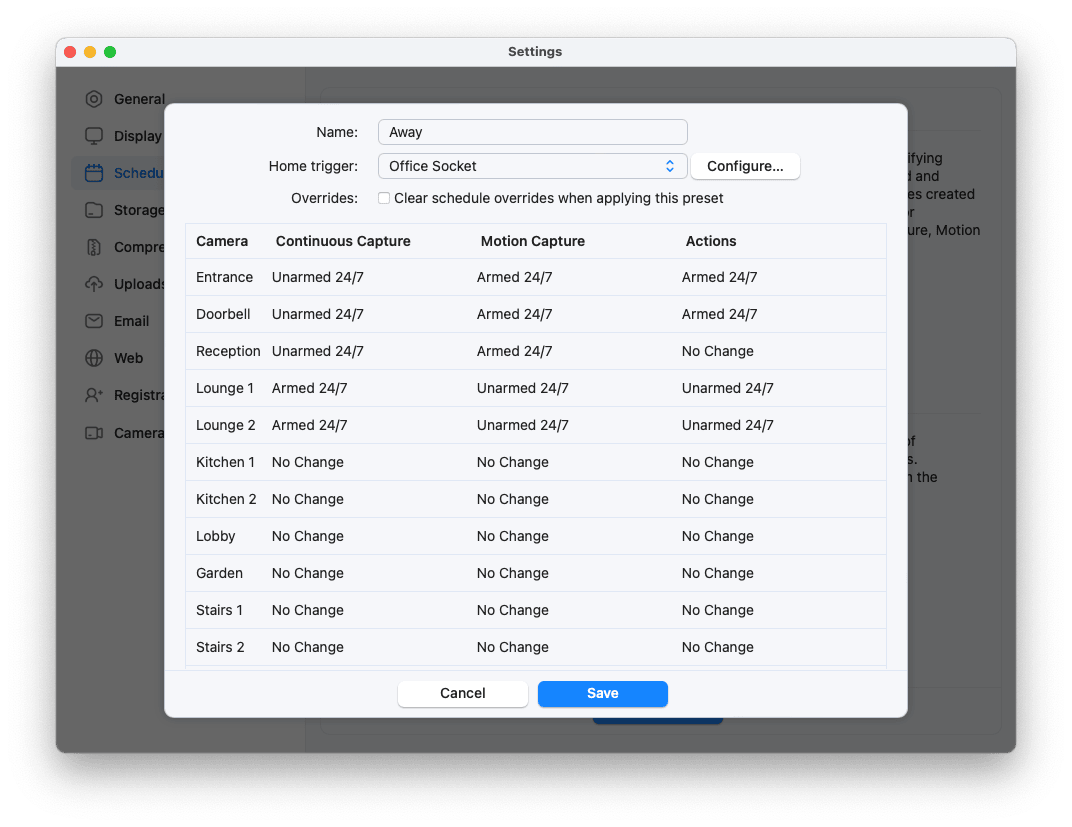Click the Schedule calendar icon
Viewport: 1072px width, 827px height.
(95, 173)
